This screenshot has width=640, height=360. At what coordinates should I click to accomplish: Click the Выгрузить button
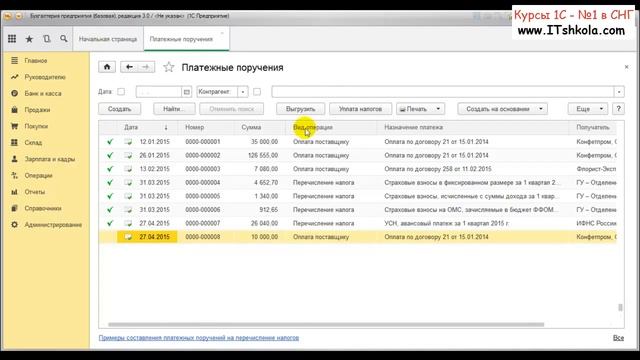pyautogui.click(x=300, y=109)
